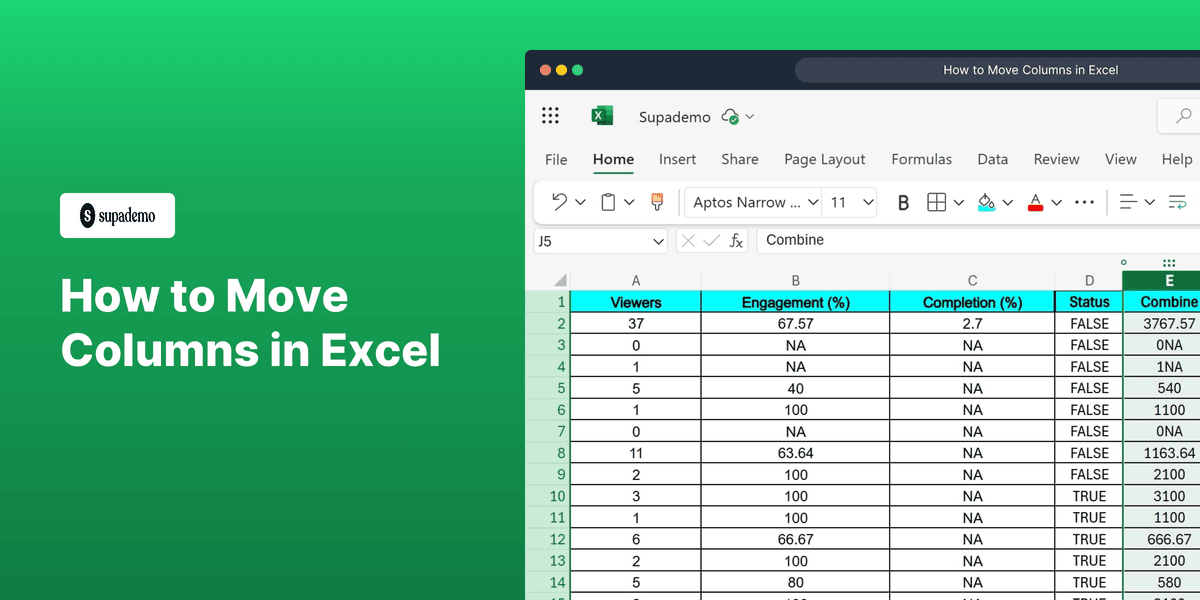Toggle Bold formatting
Screen dimensions: 1200x600
903,202
